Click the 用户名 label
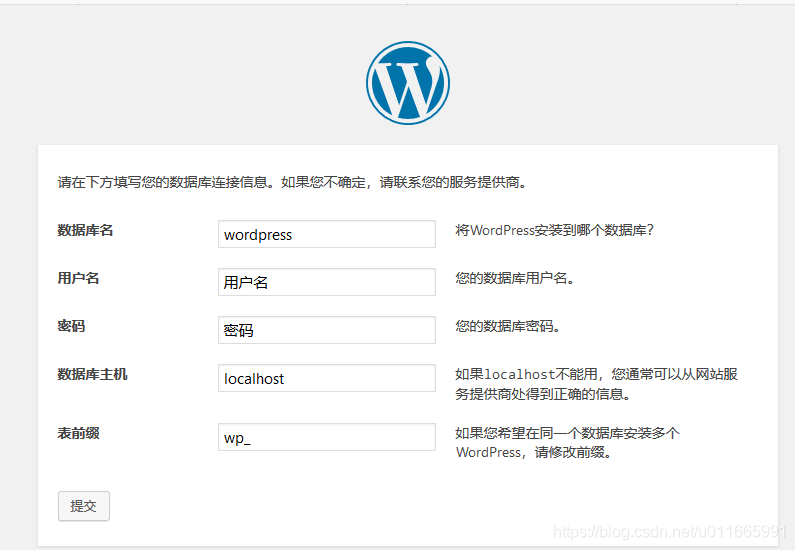 (78, 278)
